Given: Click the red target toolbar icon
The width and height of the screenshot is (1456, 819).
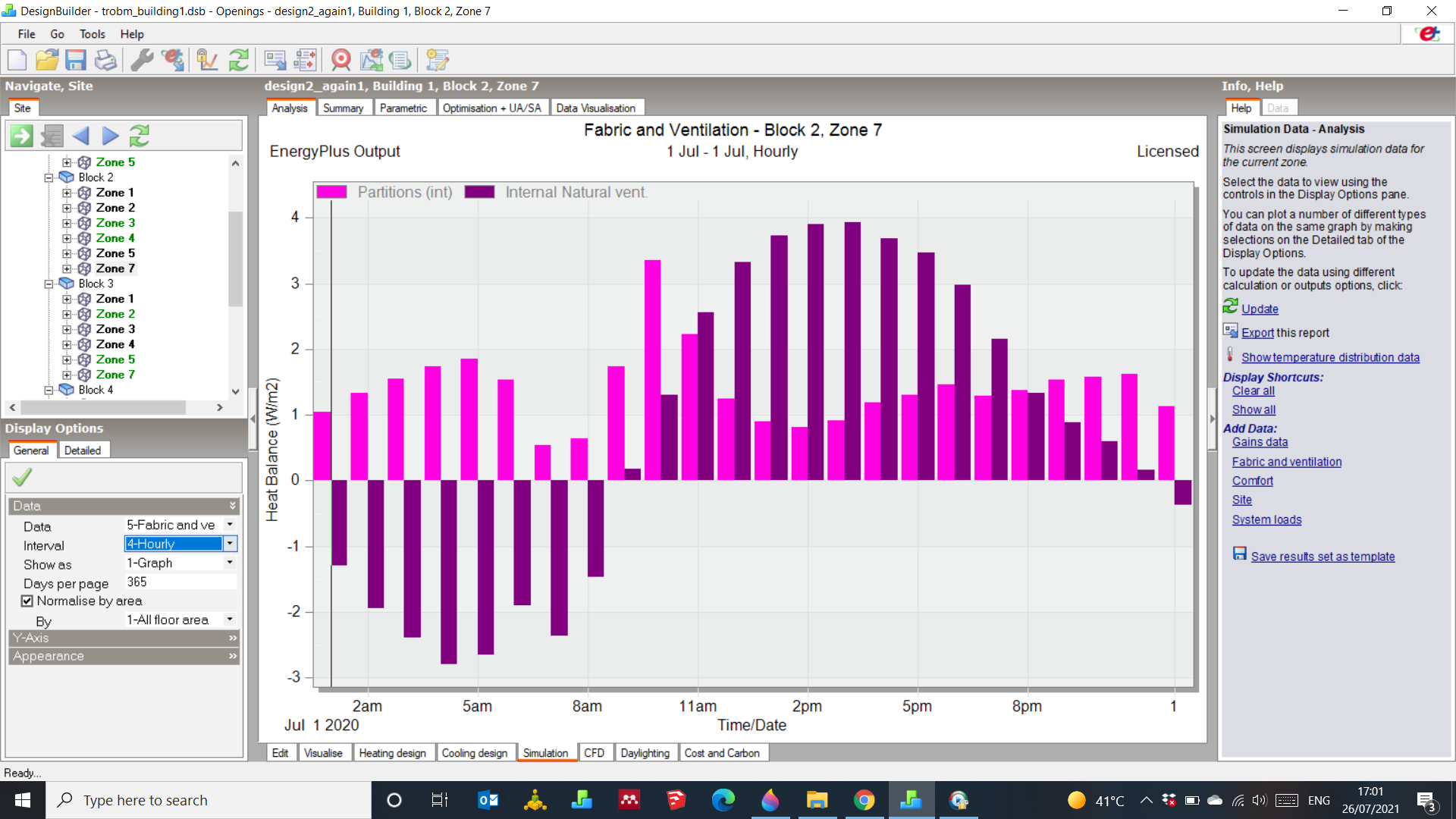Looking at the screenshot, I should click(x=341, y=59).
